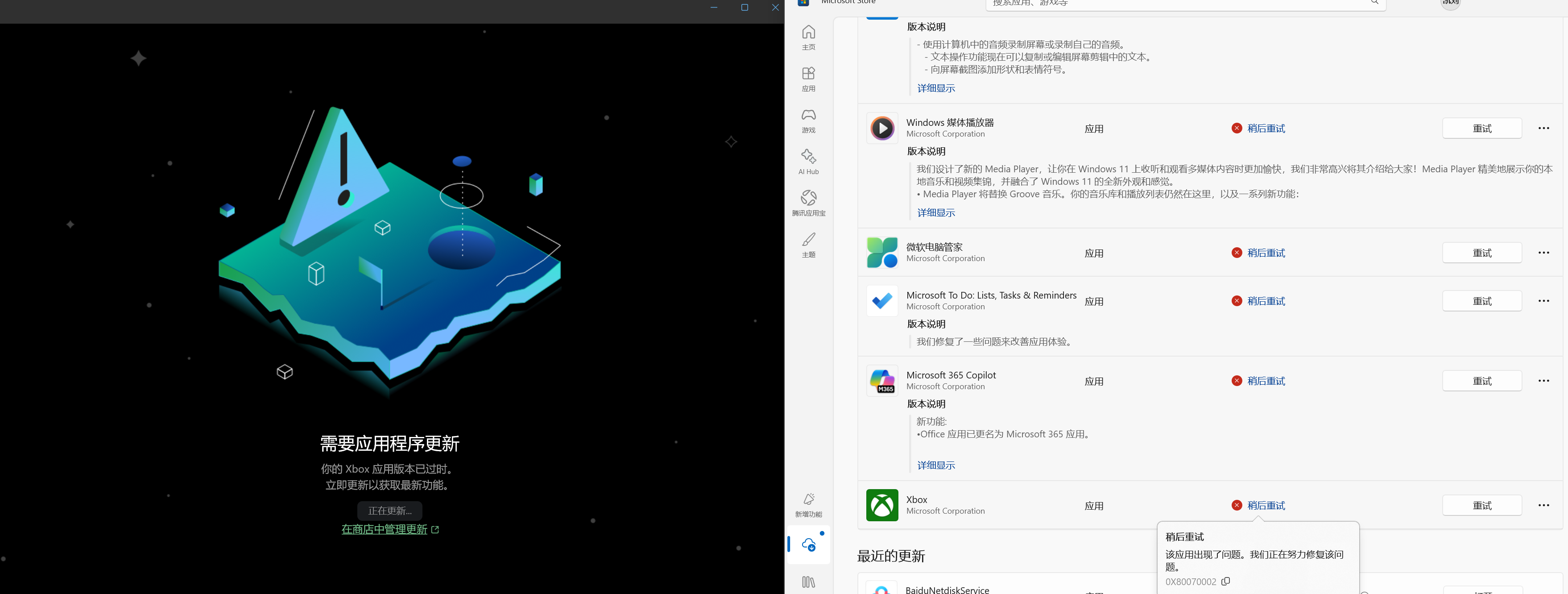Open the 应用 apps section in the sidebar
This screenshot has width=1568, height=594.
click(x=808, y=79)
